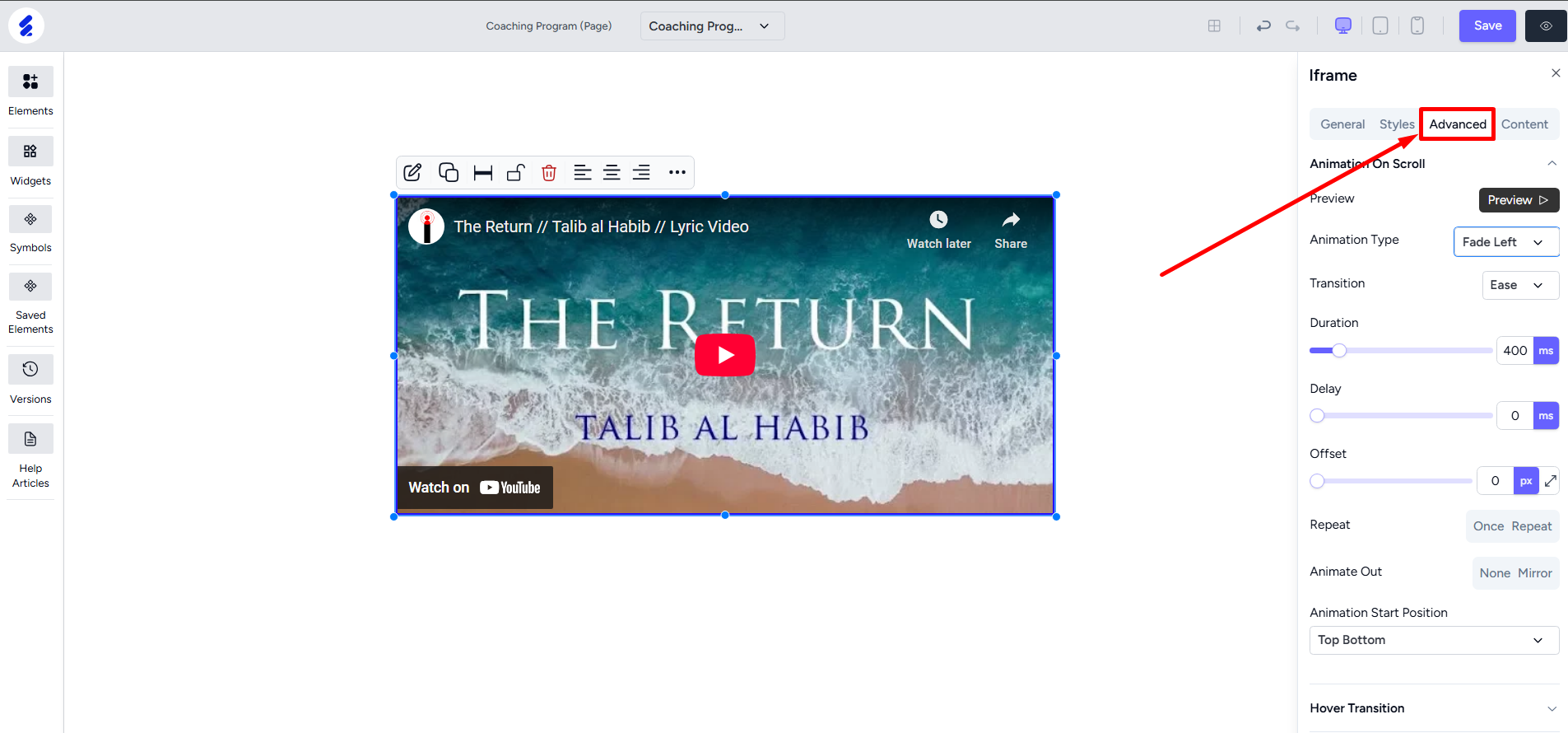Switch to the General tab

point(1342,124)
